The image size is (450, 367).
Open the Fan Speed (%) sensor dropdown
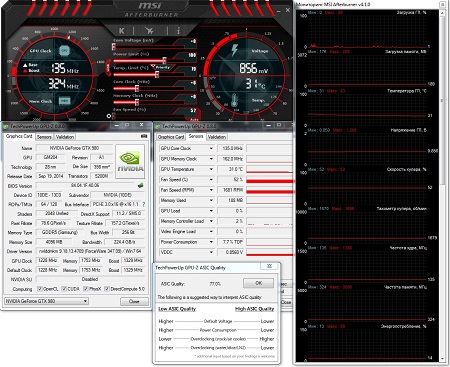[x=211, y=180]
